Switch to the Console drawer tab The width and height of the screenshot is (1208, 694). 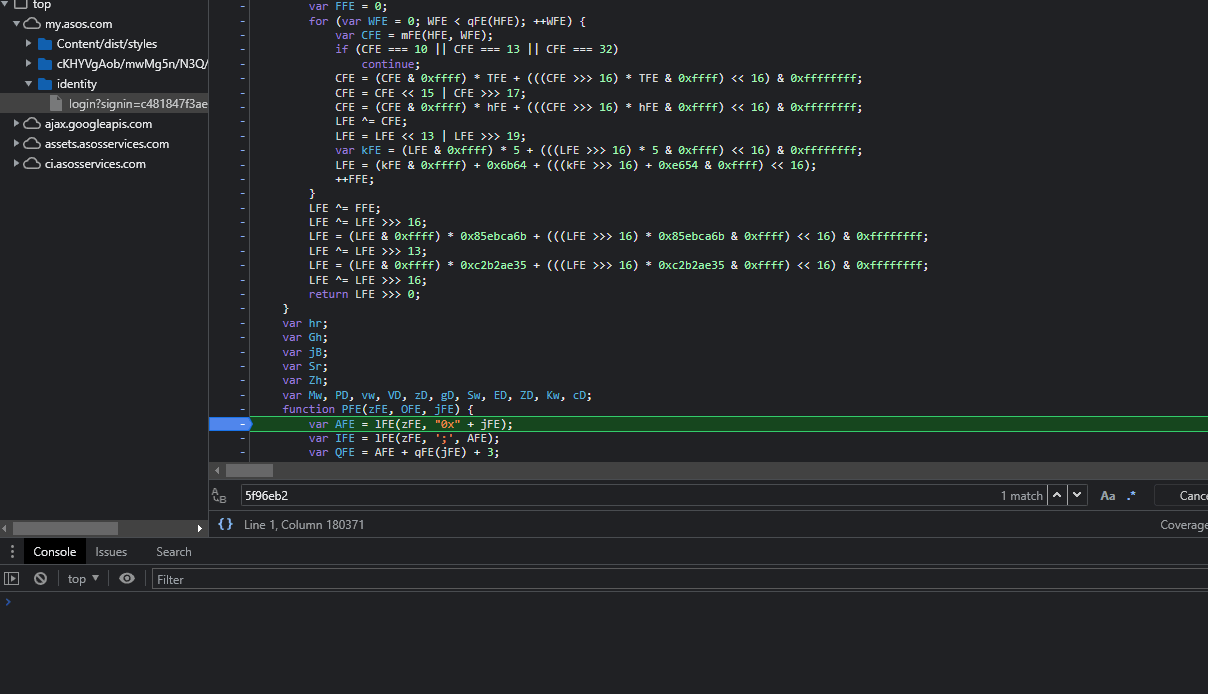[x=54, y=552]
